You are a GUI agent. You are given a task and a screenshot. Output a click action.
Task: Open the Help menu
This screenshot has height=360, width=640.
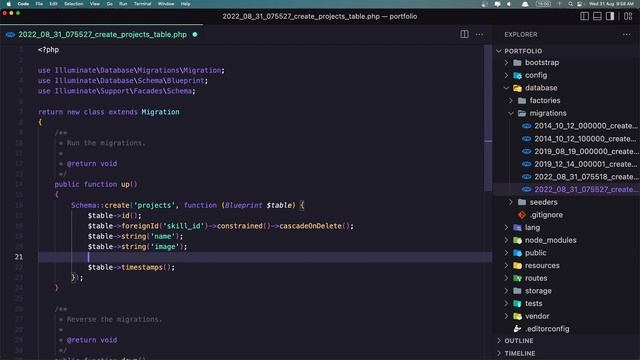(x=185, y=4)
